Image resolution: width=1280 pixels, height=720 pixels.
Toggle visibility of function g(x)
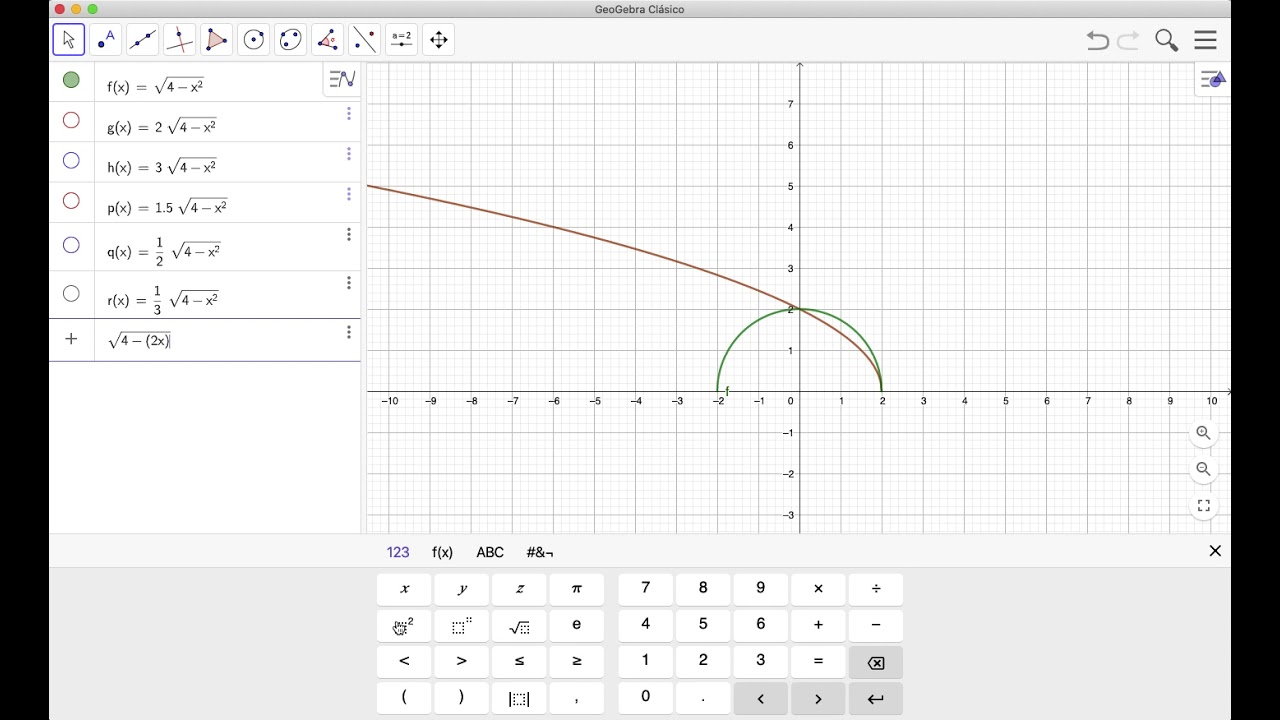pos(71,120)
